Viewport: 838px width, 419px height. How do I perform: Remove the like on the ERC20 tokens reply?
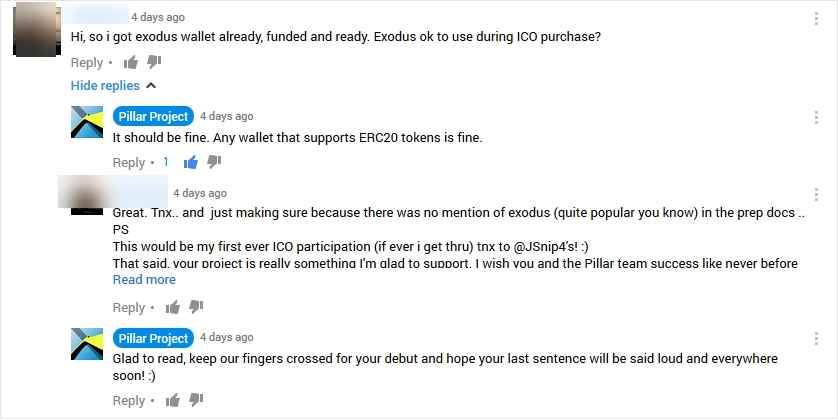coord(191,162)
